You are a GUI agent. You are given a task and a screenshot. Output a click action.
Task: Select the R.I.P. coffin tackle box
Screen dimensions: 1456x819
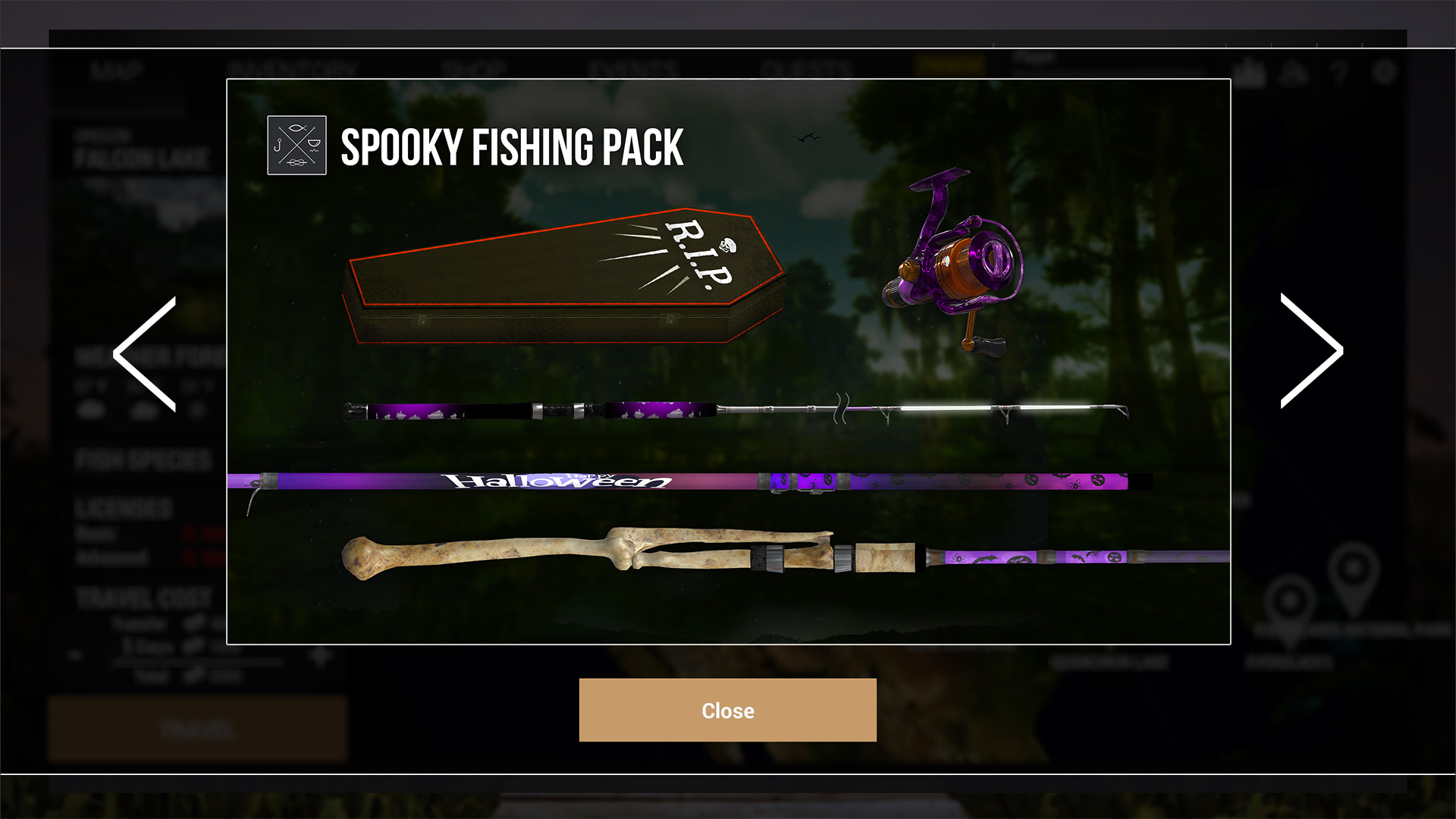564,276
